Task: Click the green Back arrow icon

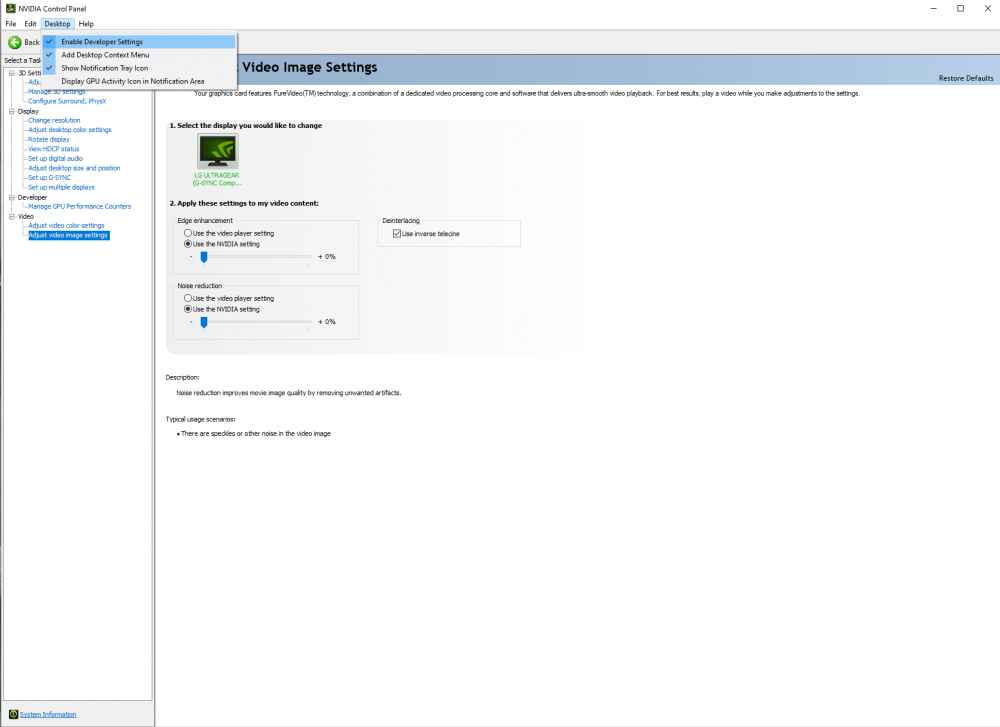Action: click(x=15, y=42)
